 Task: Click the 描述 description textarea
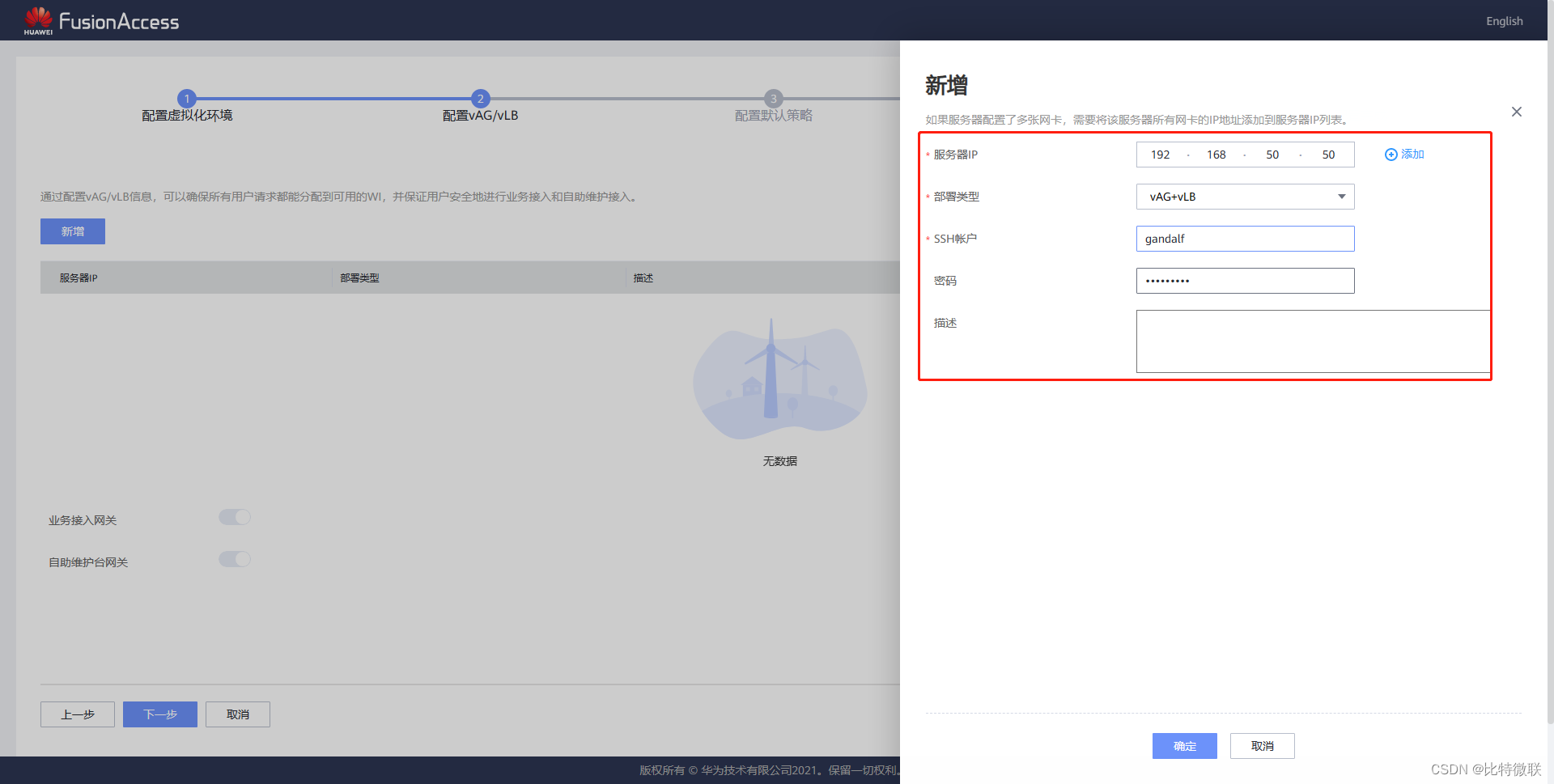(x=1312, y=341)
